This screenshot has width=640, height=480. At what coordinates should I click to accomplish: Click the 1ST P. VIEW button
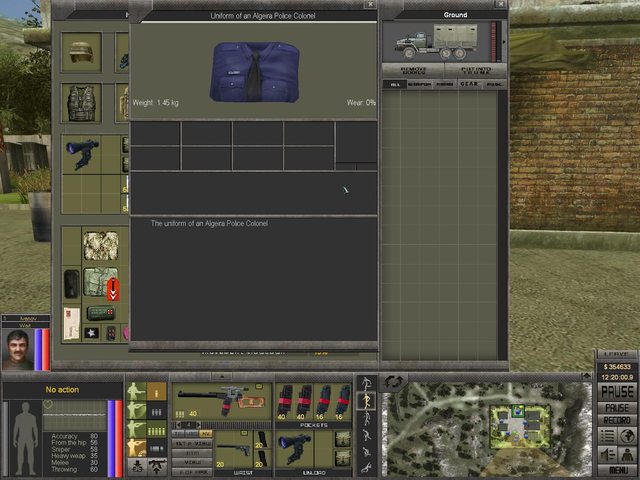[x=192, y=443]
